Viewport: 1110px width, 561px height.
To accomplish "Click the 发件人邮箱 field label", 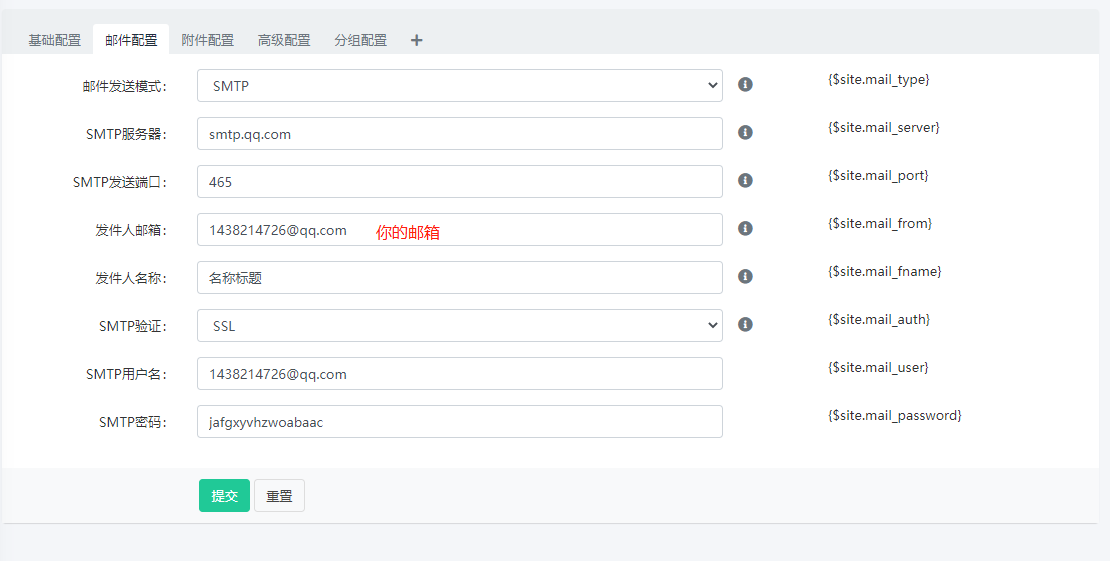I will (131, 230).
